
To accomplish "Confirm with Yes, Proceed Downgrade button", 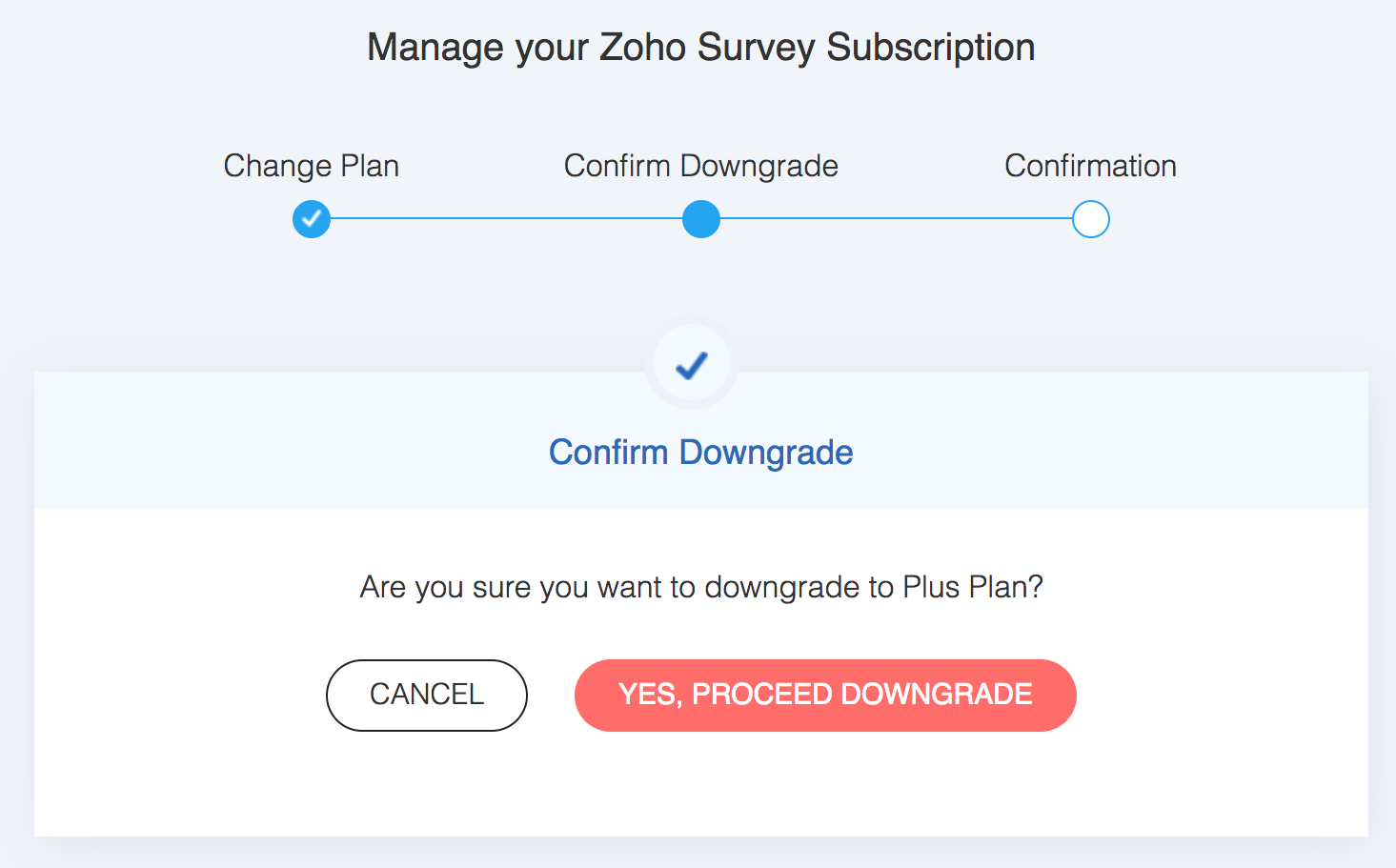I will (x=825, y=695).
